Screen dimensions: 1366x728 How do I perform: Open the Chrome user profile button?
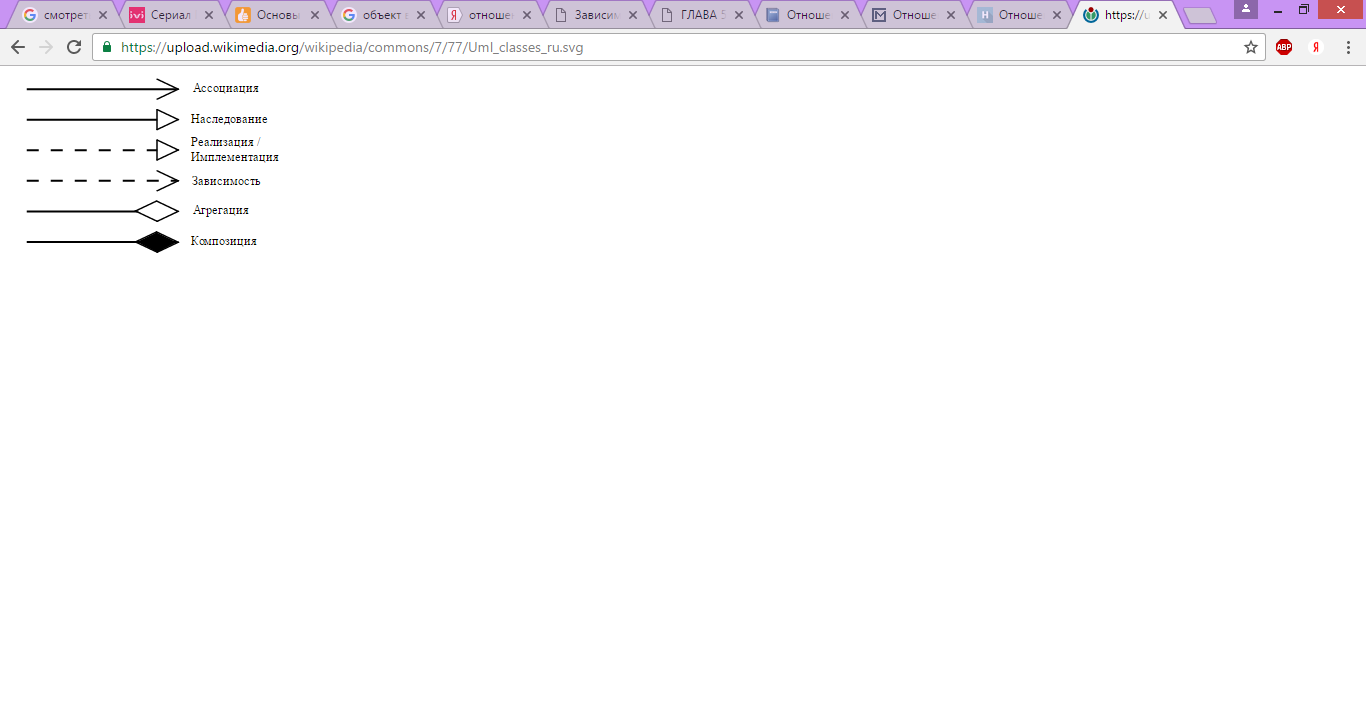click(1246, 8)
